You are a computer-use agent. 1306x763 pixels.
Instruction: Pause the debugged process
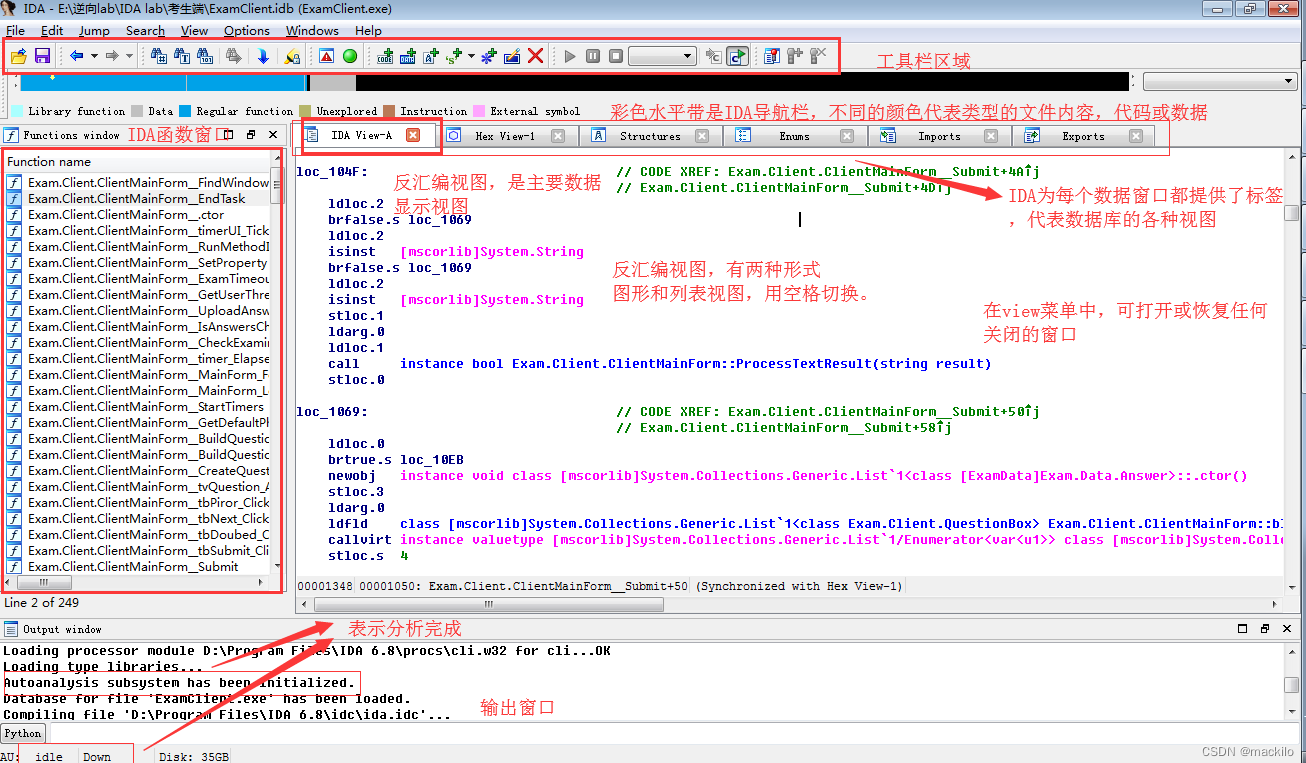tap(593, 56)
